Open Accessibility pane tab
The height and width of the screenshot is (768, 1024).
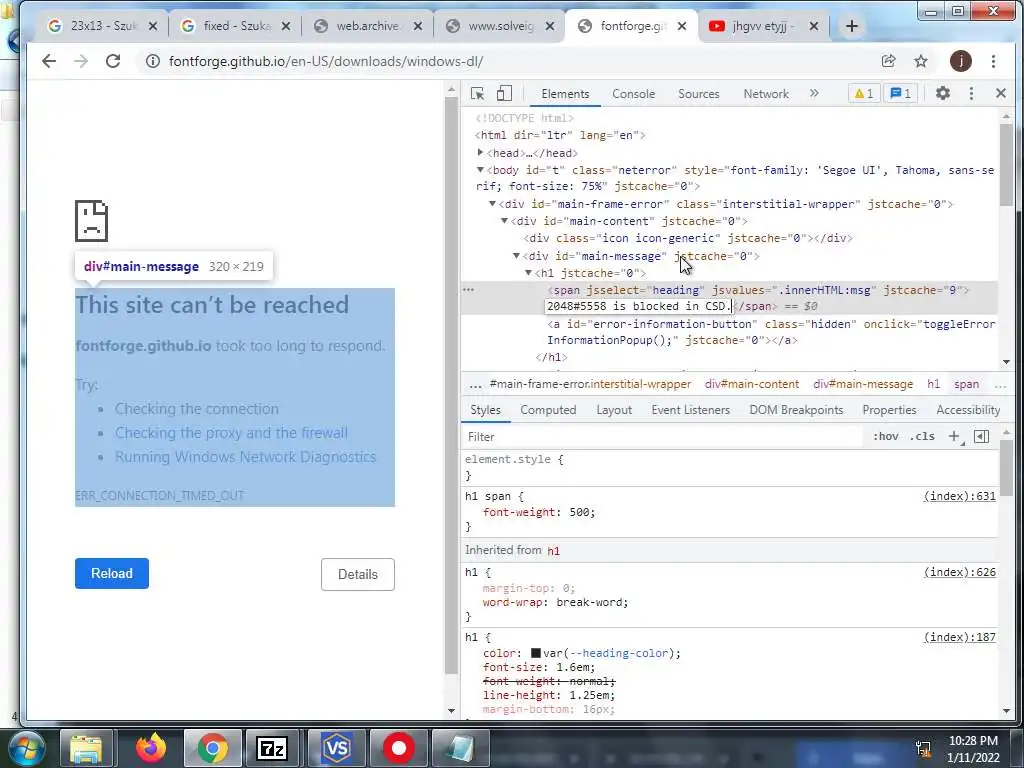pos(968,410)
